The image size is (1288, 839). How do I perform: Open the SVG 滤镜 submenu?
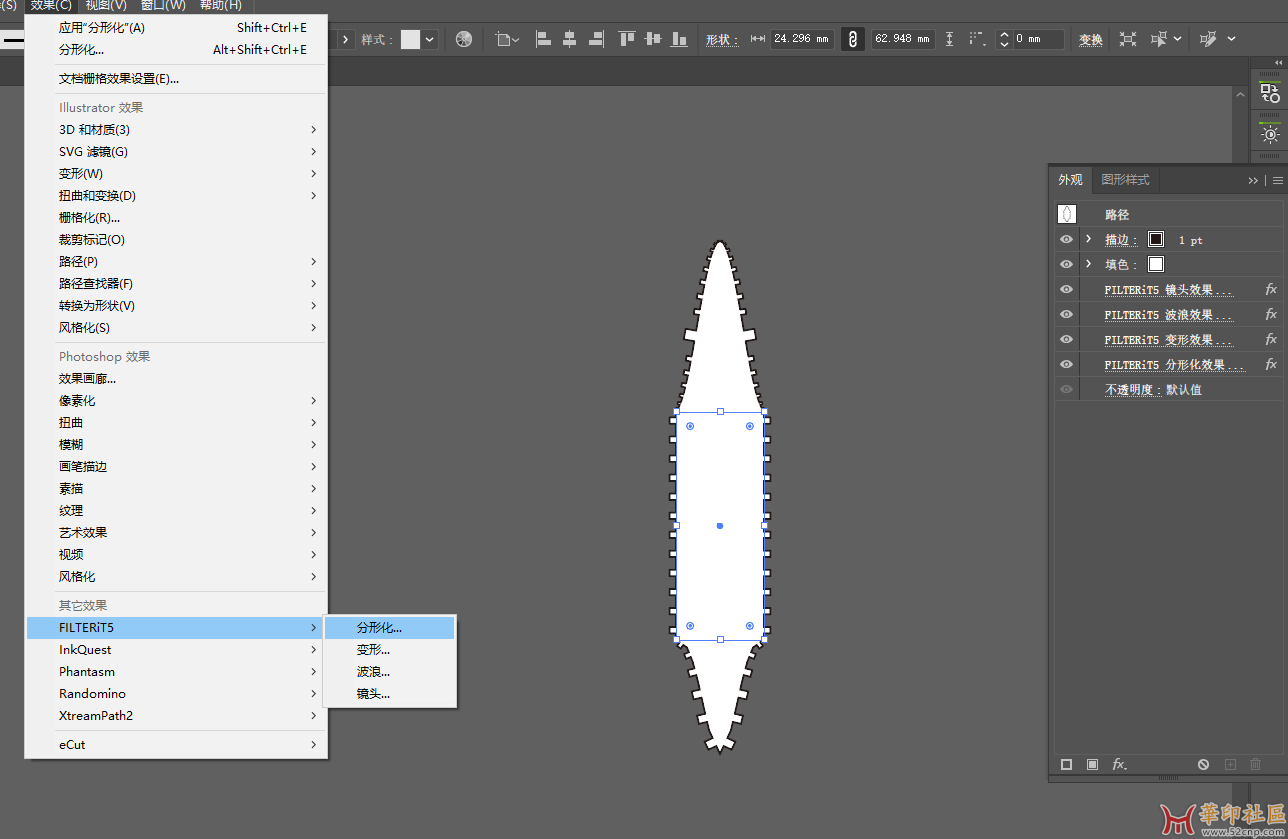pos(176,152)
